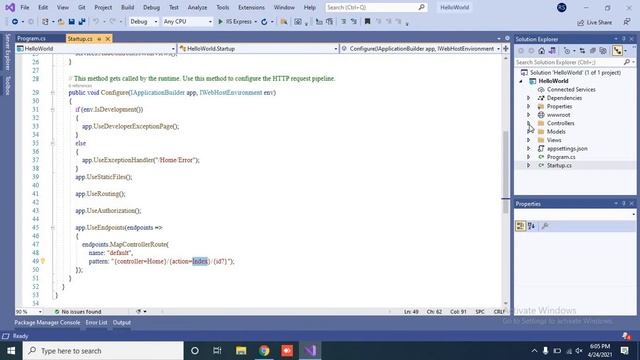Click the Navigate Backward toolbar button
This screenshot has width=640, height=360.
coord(15,22)
